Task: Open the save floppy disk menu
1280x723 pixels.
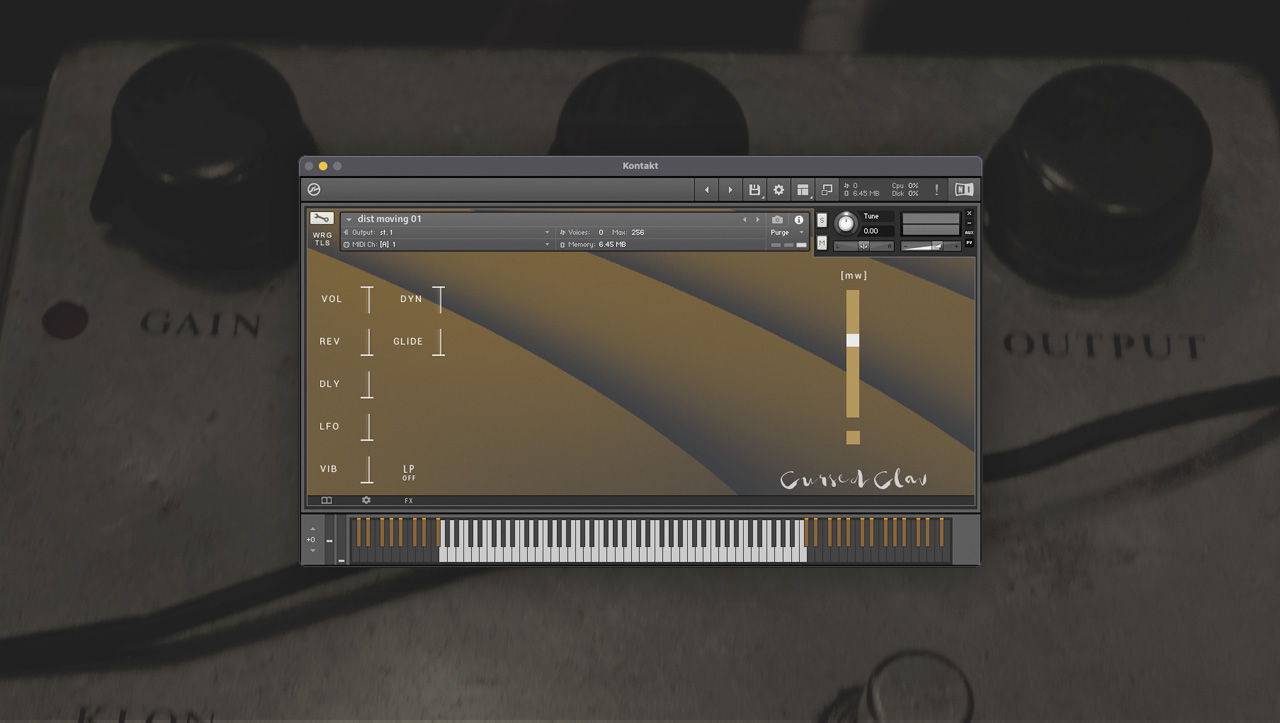Action: pyautogui.click(x=755, y=190)
